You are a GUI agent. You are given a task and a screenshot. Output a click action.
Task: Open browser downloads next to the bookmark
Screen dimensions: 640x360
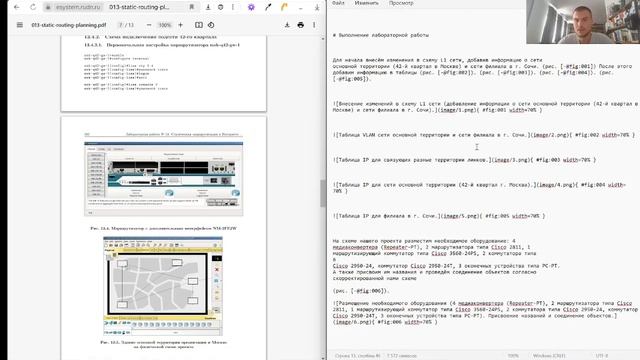tap(208, 7)
